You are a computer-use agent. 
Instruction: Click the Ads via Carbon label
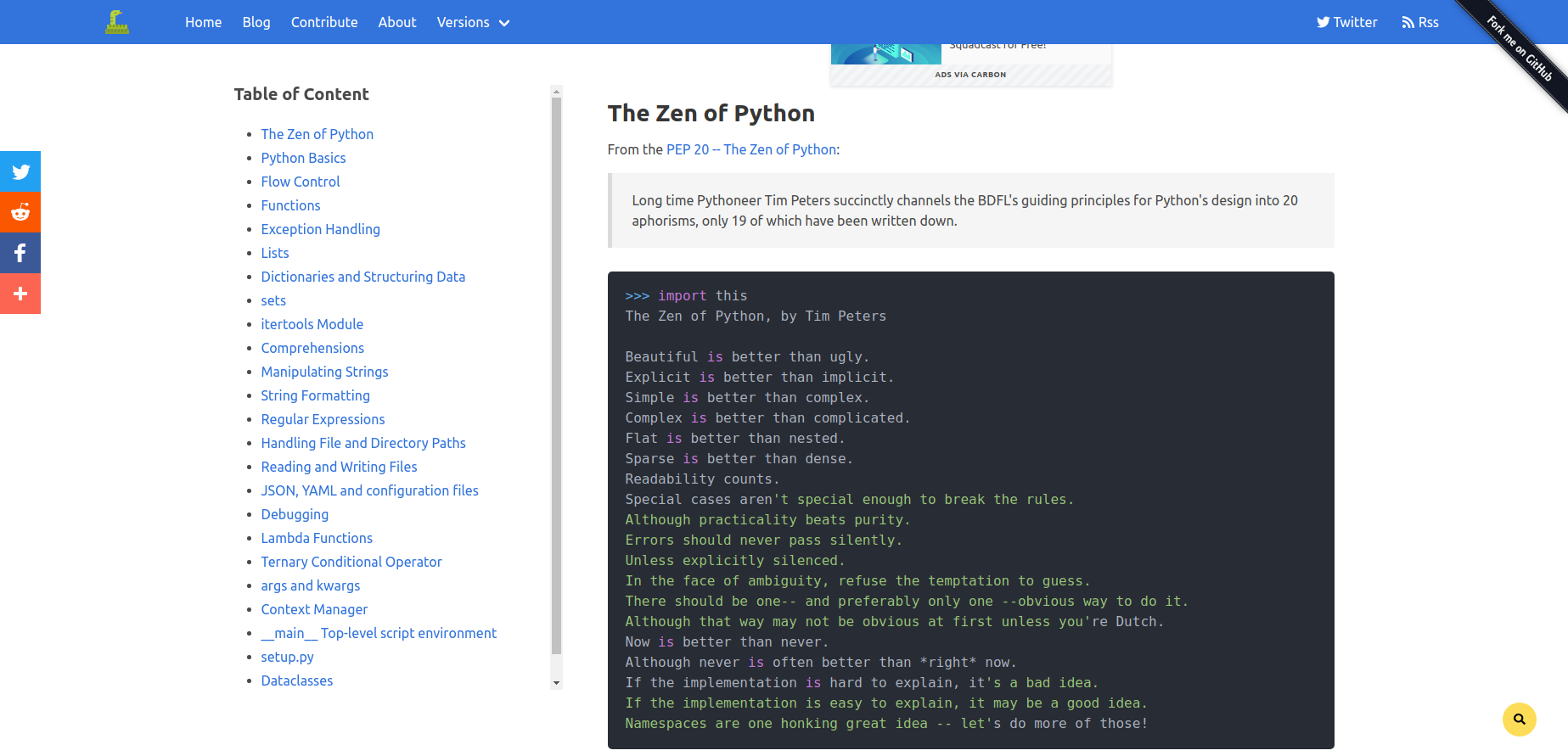(x=970, y=75)
